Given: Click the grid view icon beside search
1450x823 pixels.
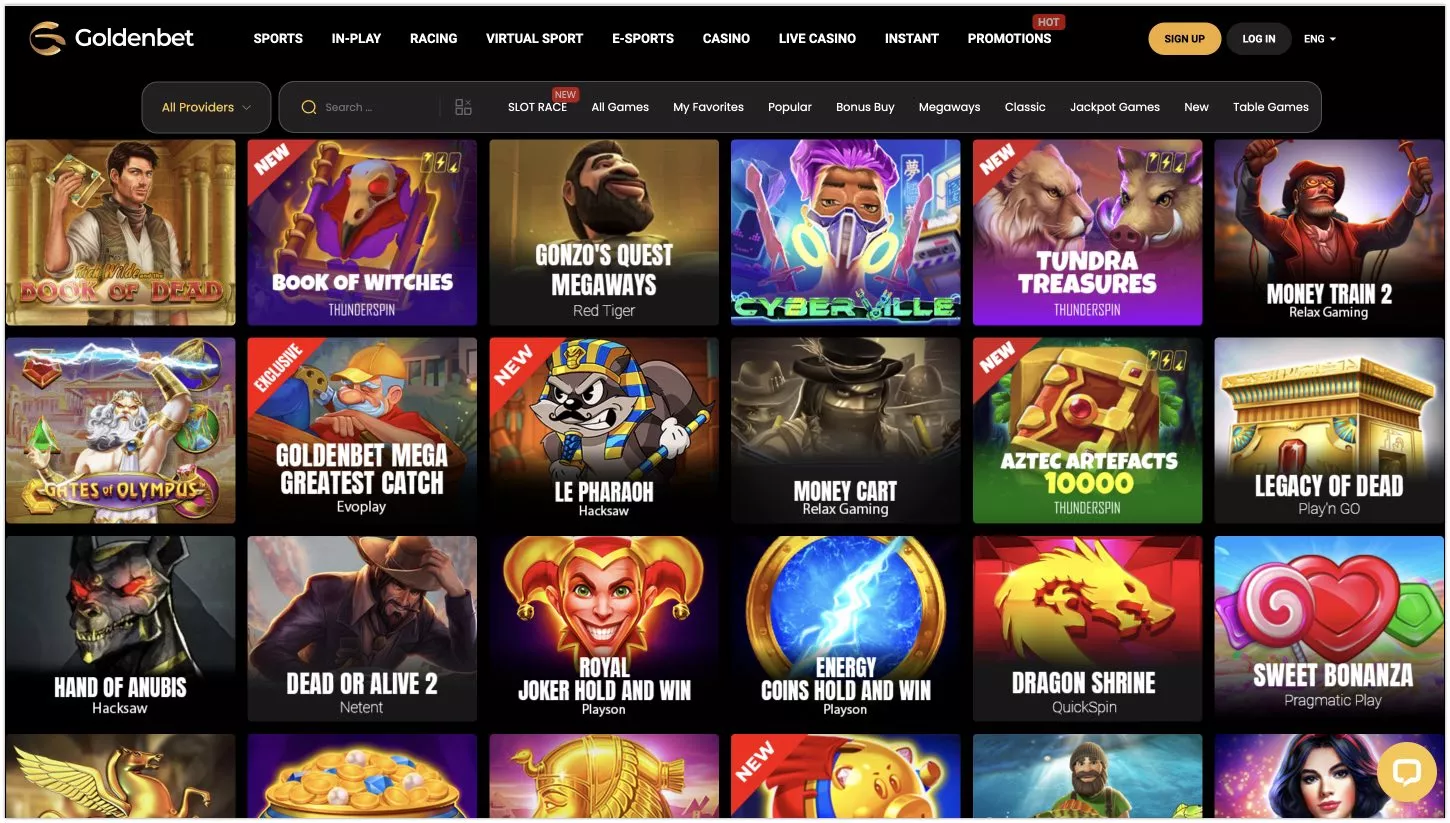Looking at the screenshot, I should (x=463, y=107).
